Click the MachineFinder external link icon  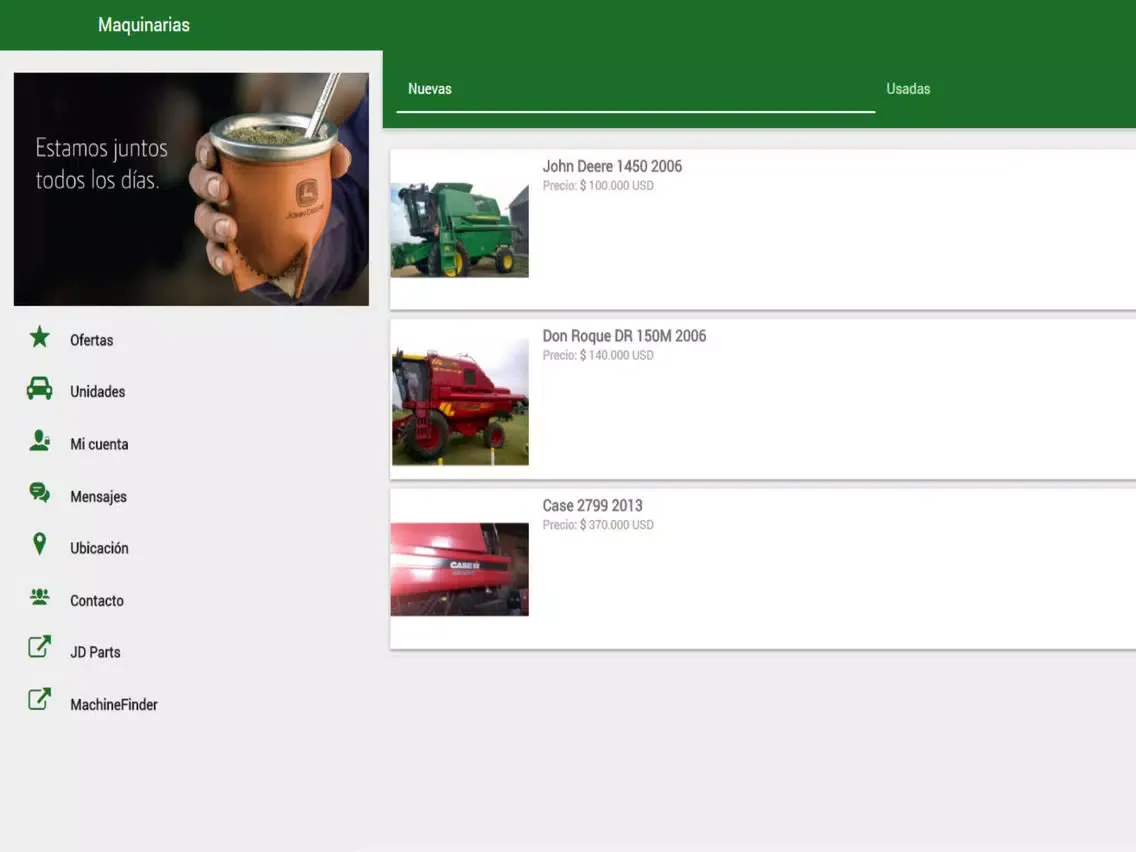[40, 699]
